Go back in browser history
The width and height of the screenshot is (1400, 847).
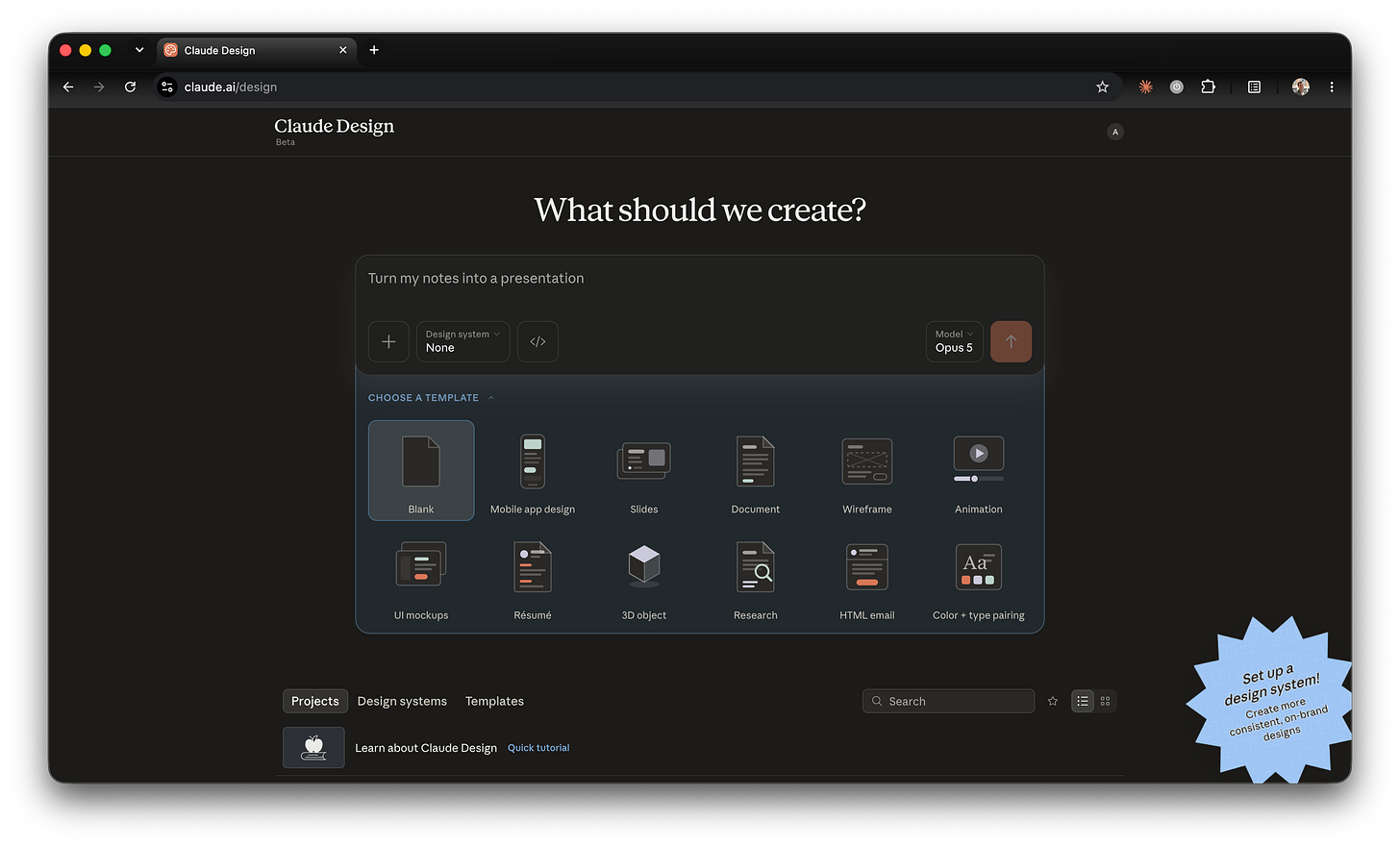(68, 87)
